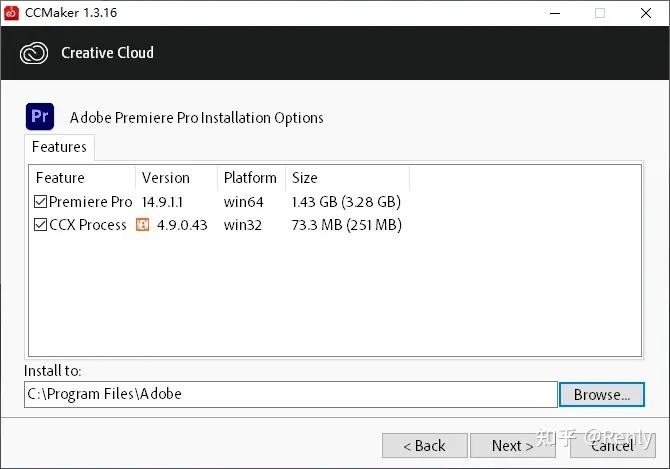Screen dimensions: 670x469
Task: Sort by the Platform column header
Action: coord(252,178)
